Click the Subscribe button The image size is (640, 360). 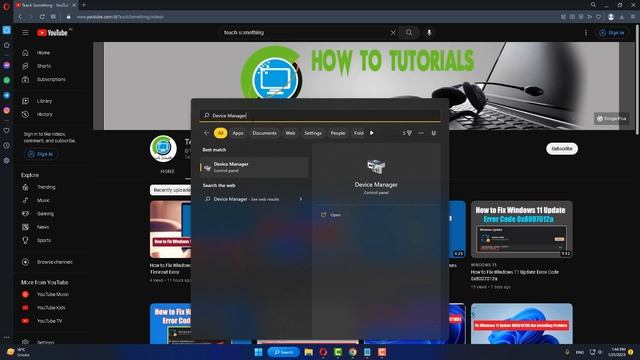562,149
